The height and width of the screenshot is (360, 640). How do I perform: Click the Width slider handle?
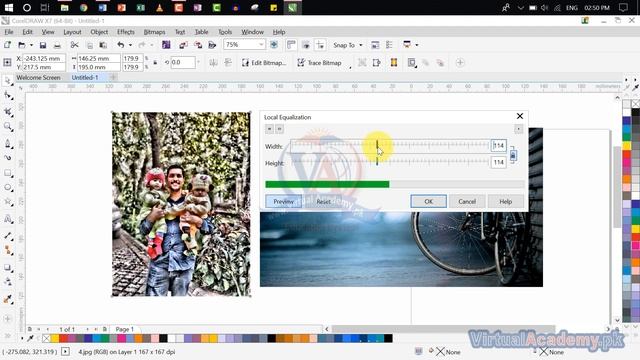tap(377, 145)
